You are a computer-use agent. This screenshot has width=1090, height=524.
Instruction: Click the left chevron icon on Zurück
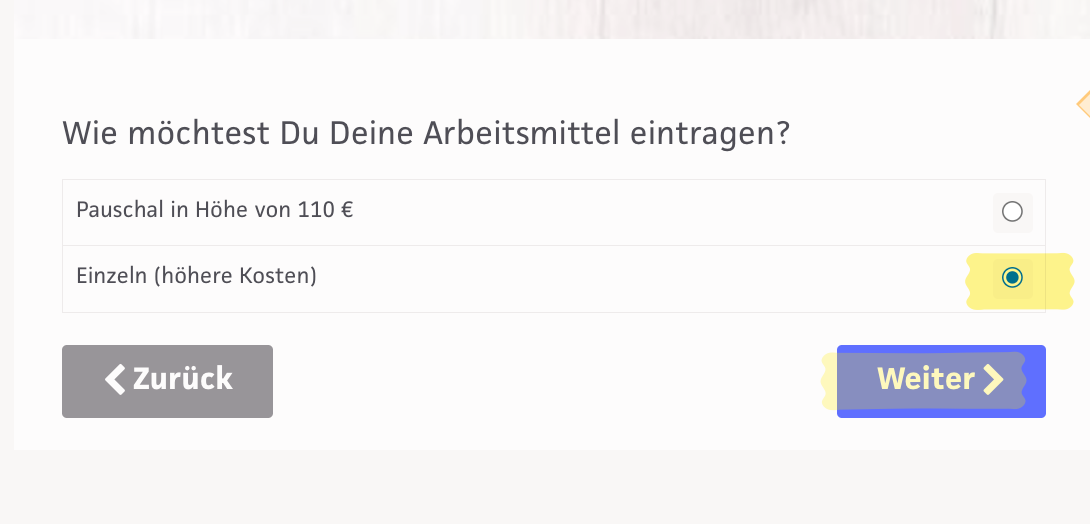tap(116, 379)
